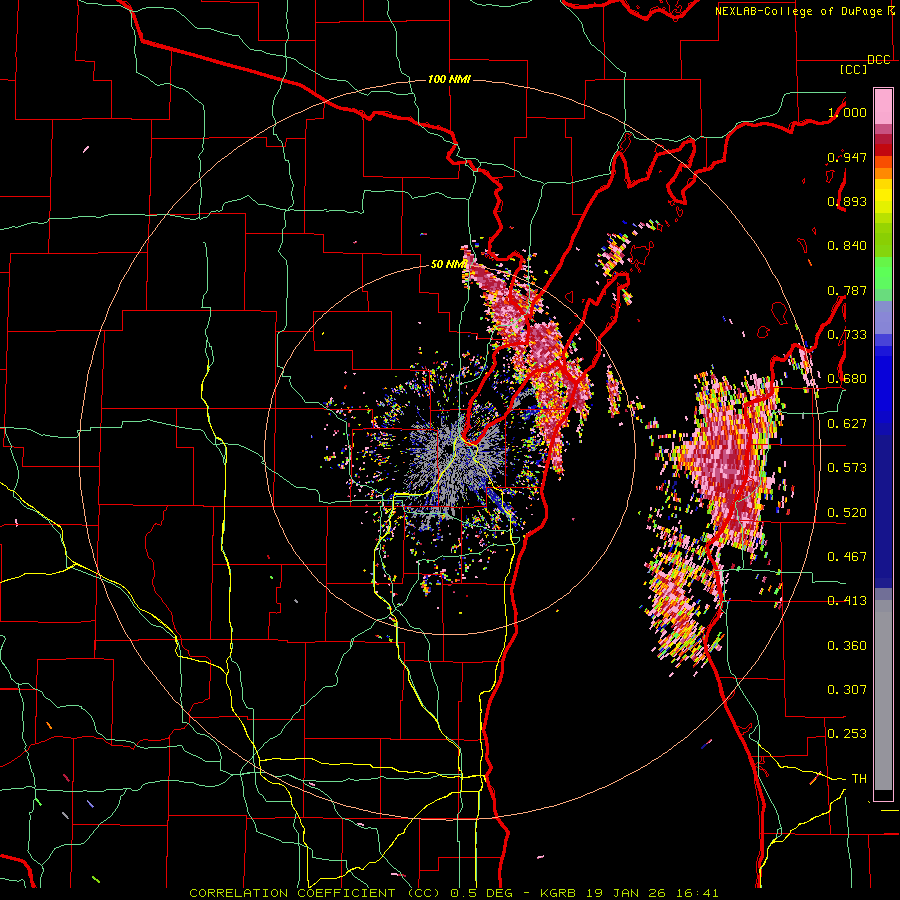The height and width of the screenshot is (900, 900).
Task: Select the "50 NMI" range ring label
Action: tap(449, 264)
